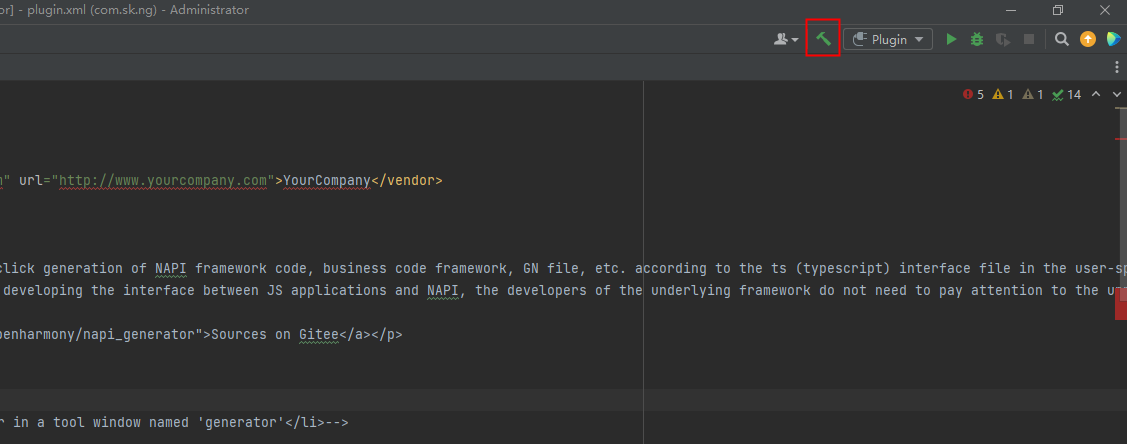Click the orange update arrow icon
1127x444 pixels.
tap(1088, 39)
